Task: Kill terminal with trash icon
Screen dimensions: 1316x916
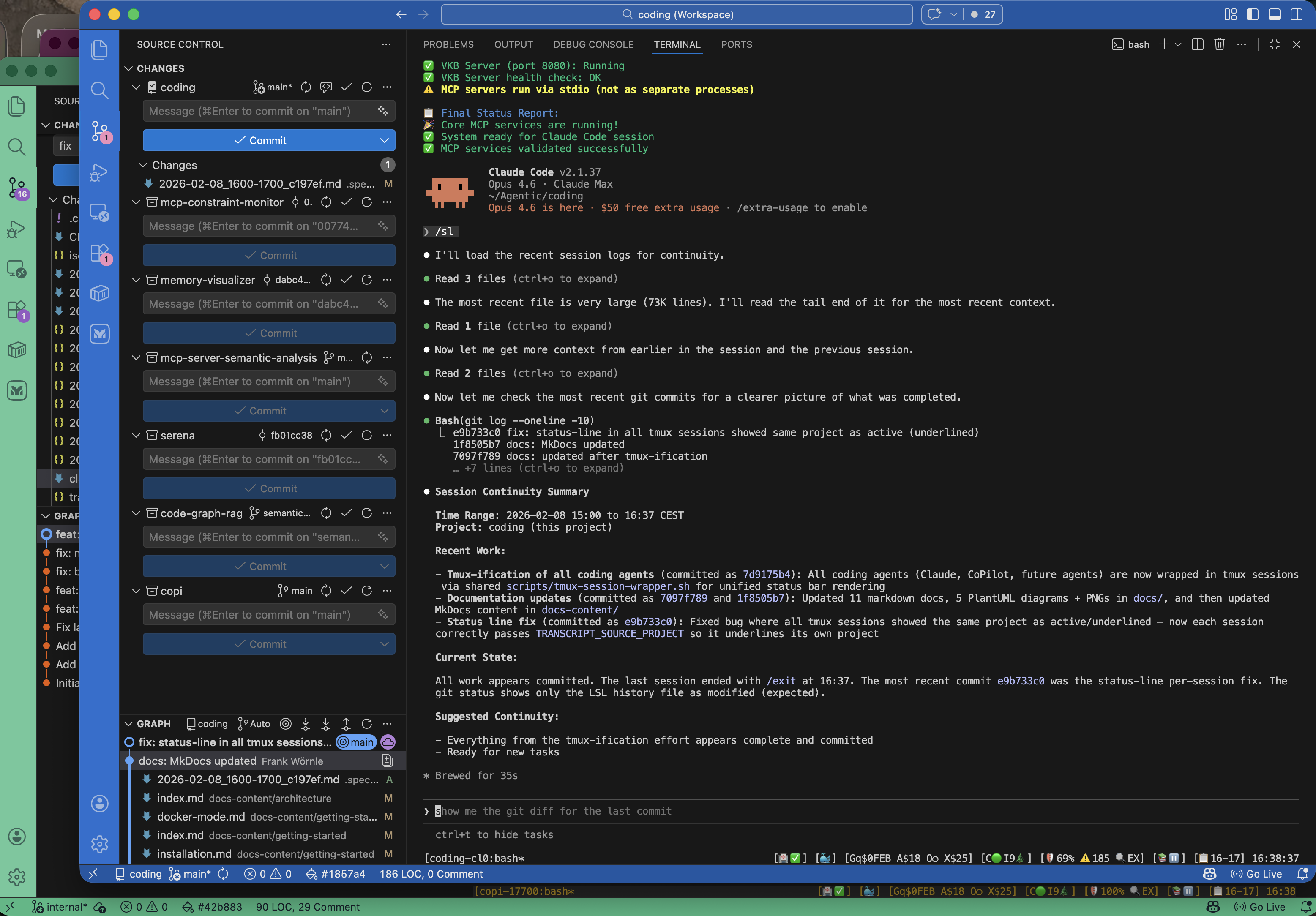Action: tap(1220, 44)
